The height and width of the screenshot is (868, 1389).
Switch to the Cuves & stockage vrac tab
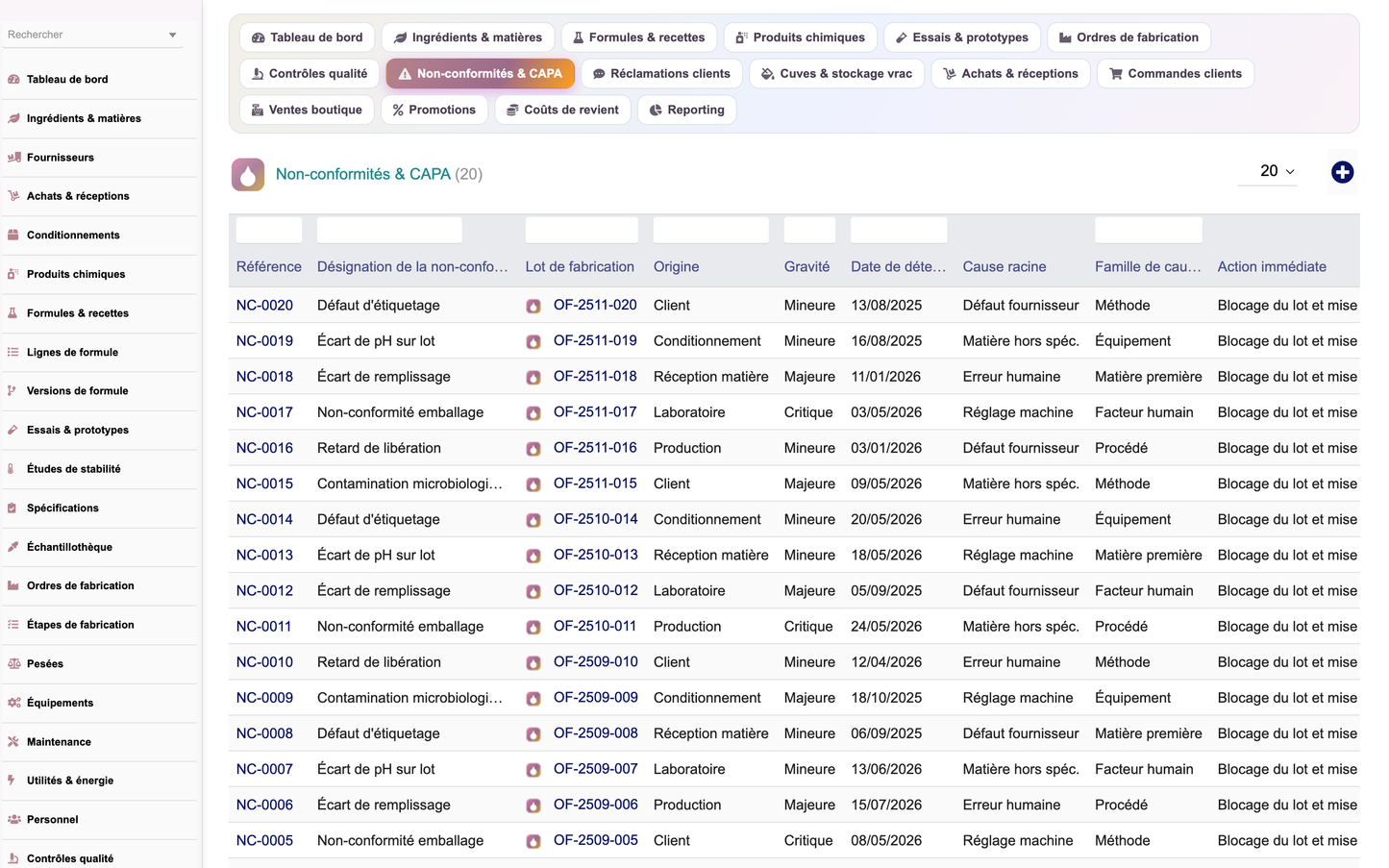coord(836,74)
